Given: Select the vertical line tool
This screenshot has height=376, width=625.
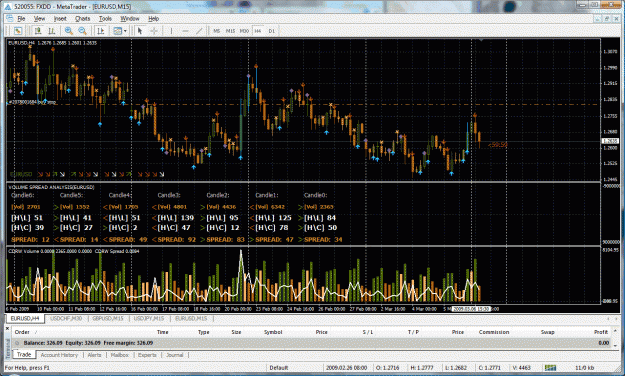Looking at the screenshot, I should [171, 31].
